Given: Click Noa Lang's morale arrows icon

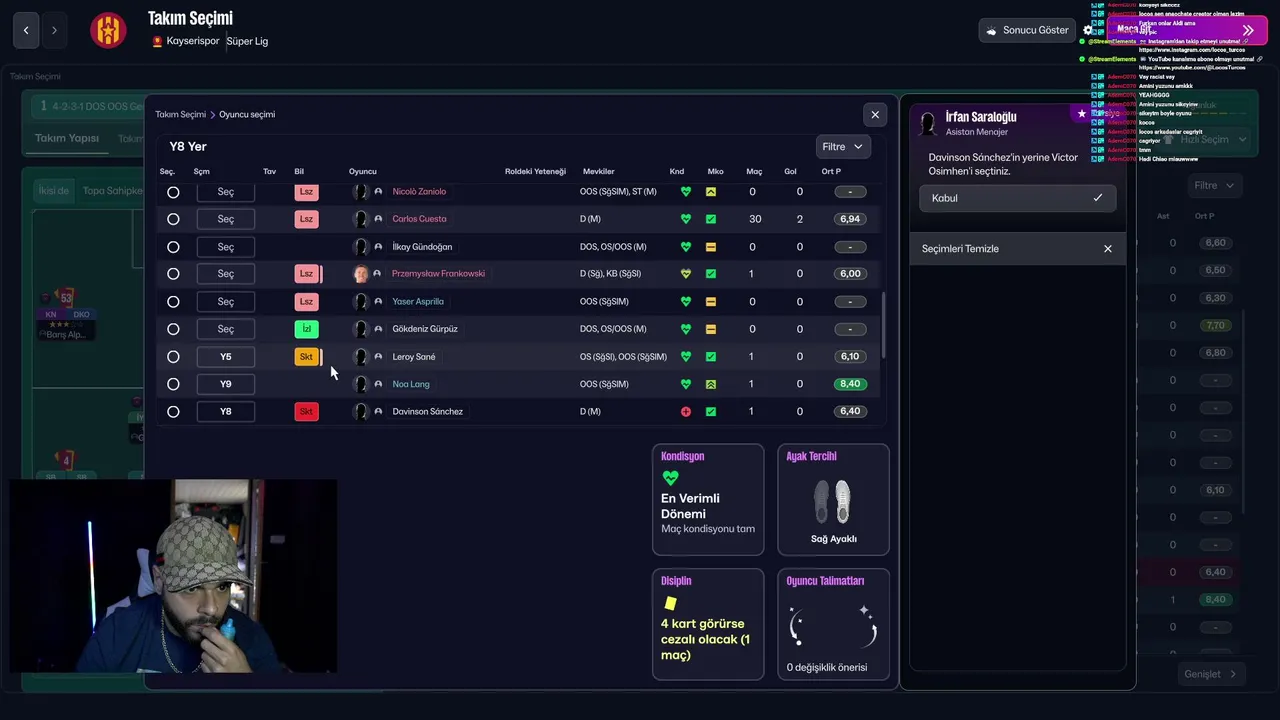Looking at the screenshot, I should 711,384.
